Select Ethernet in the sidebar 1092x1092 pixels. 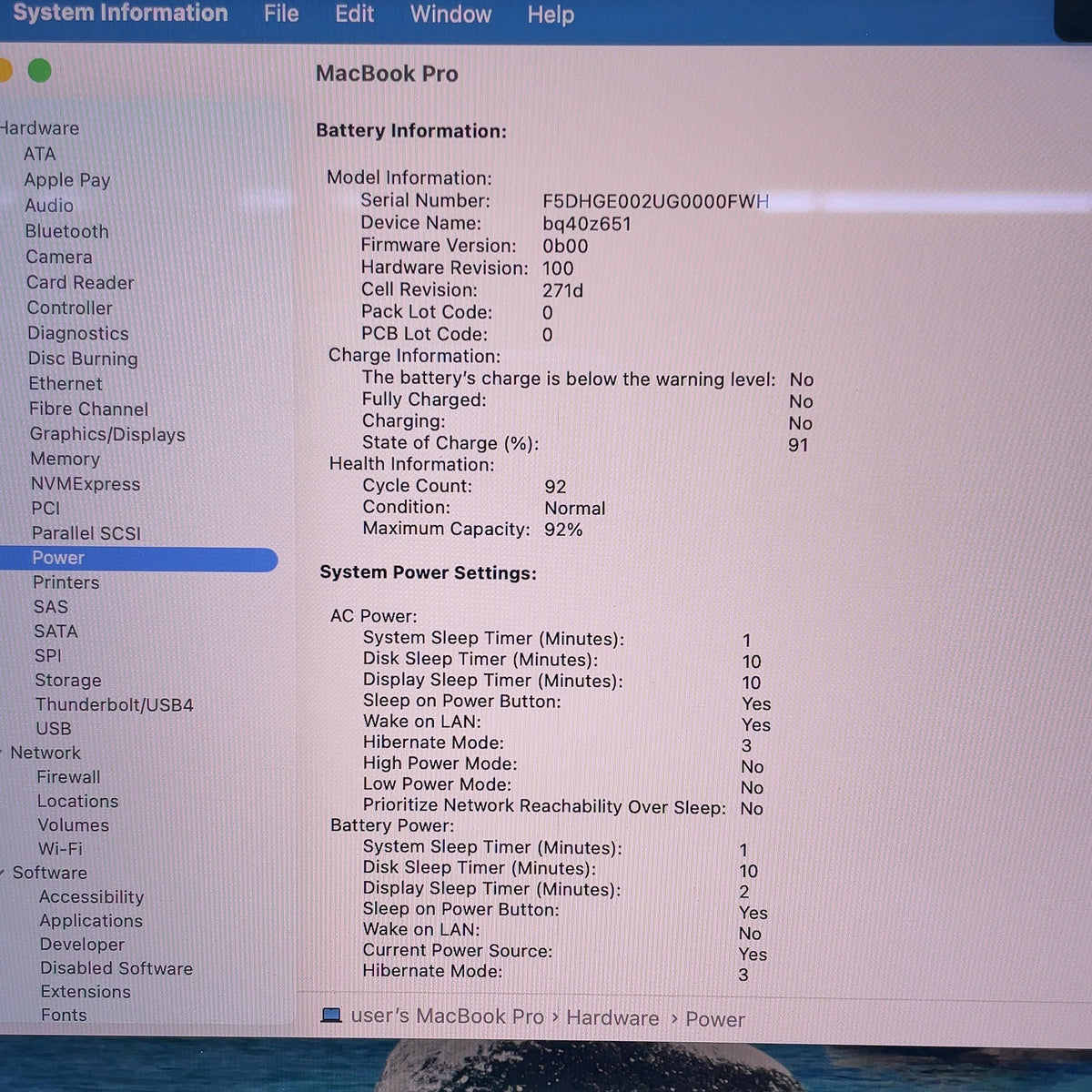tap(66, 384)
